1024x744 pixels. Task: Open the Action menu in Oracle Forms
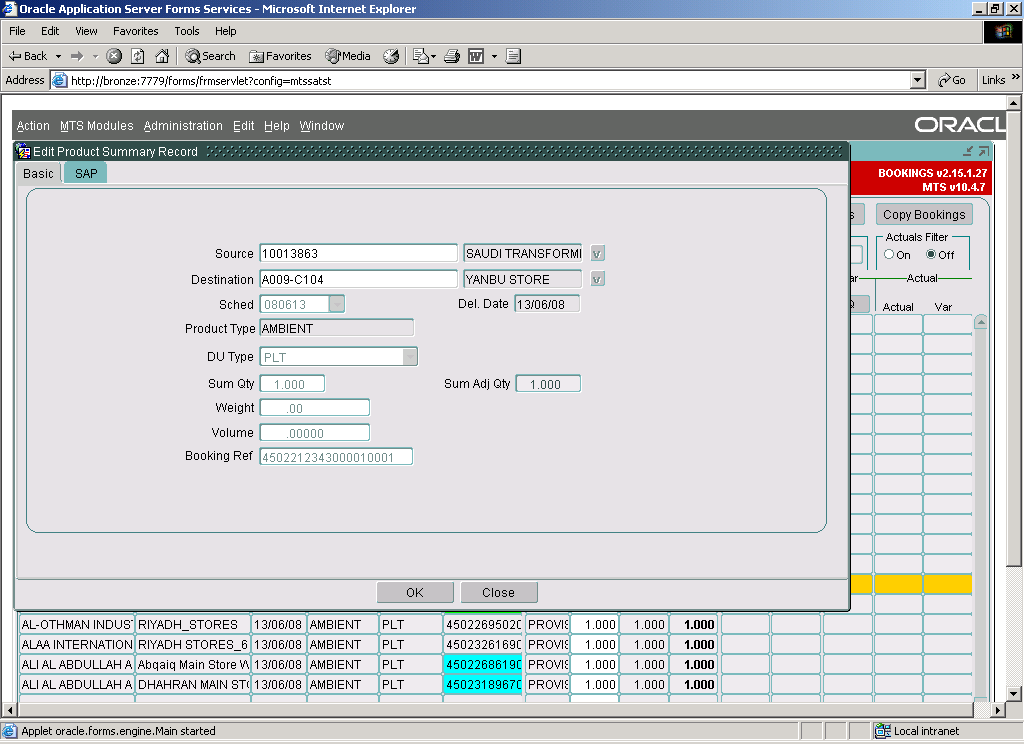[33, 125]
